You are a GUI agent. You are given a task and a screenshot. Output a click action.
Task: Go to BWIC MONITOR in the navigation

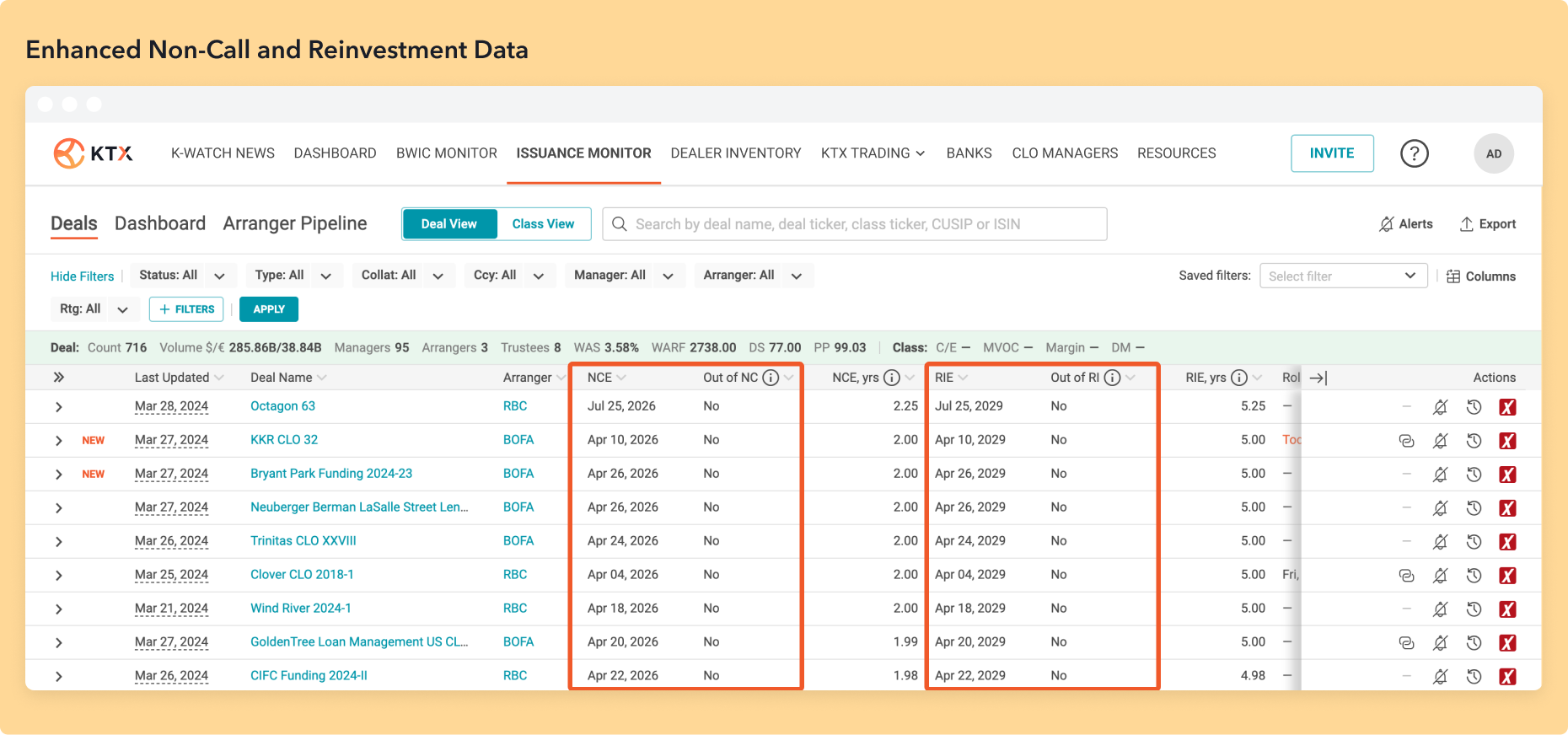coord(447,153)
